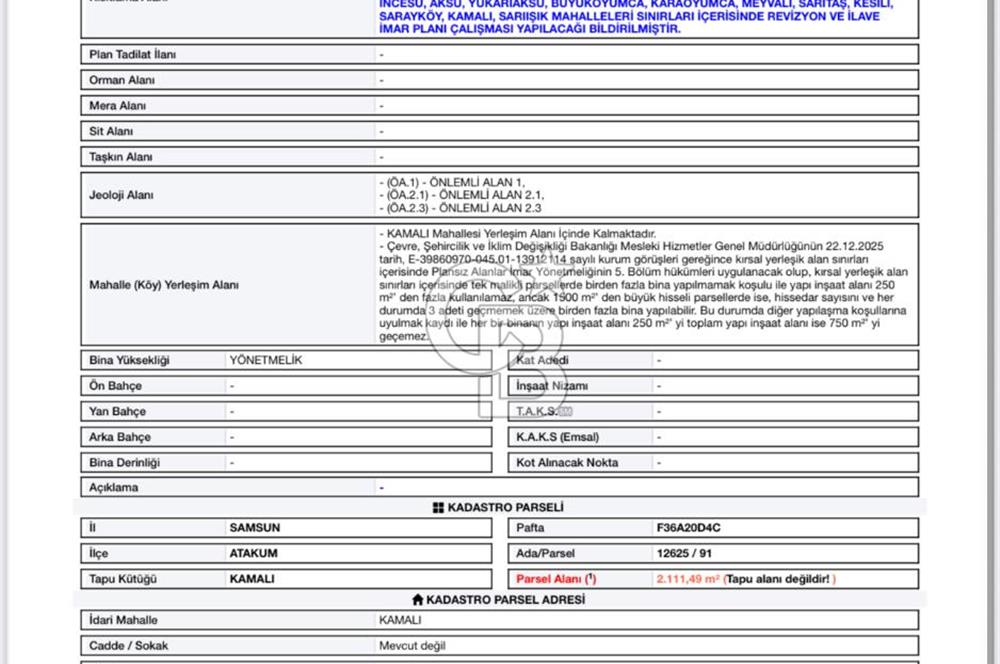Click the grid icon beside KADASTRO PARSELİ
Image resolution: width=1000 pixels, height=664 pixels.
coord(438,508)
